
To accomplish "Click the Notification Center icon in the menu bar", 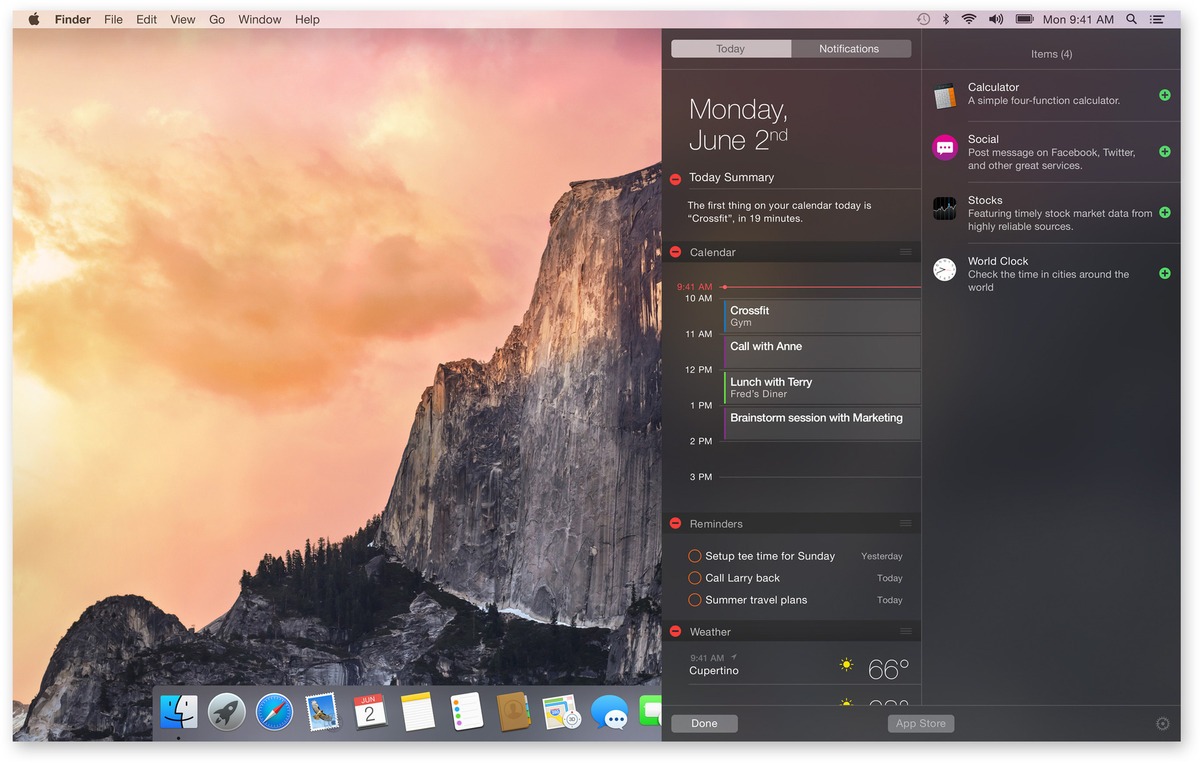I will 1157,18.
